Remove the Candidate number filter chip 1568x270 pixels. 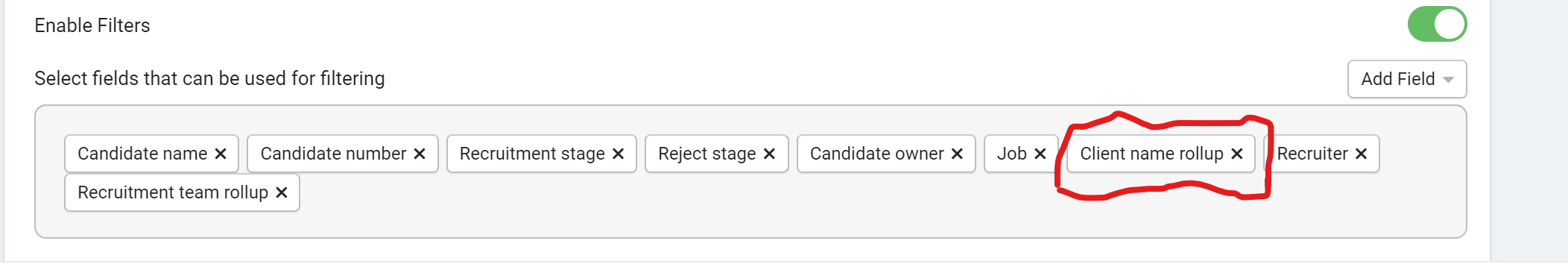click(420, 154)
